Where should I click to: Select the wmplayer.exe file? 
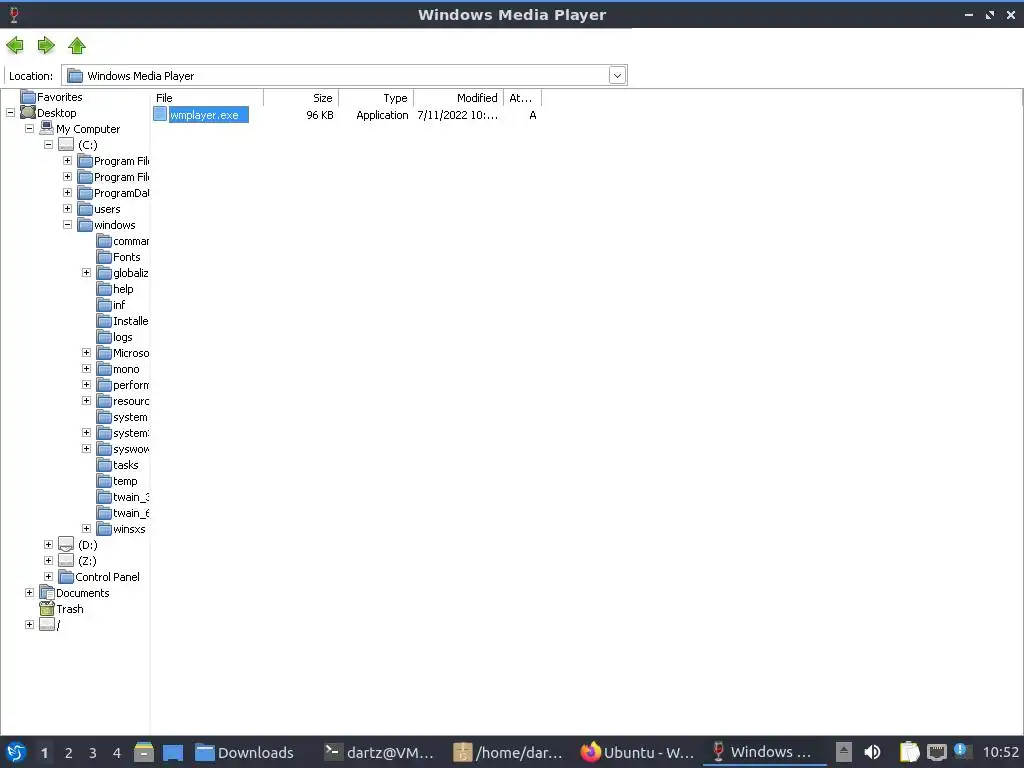[x=204, y=115]
